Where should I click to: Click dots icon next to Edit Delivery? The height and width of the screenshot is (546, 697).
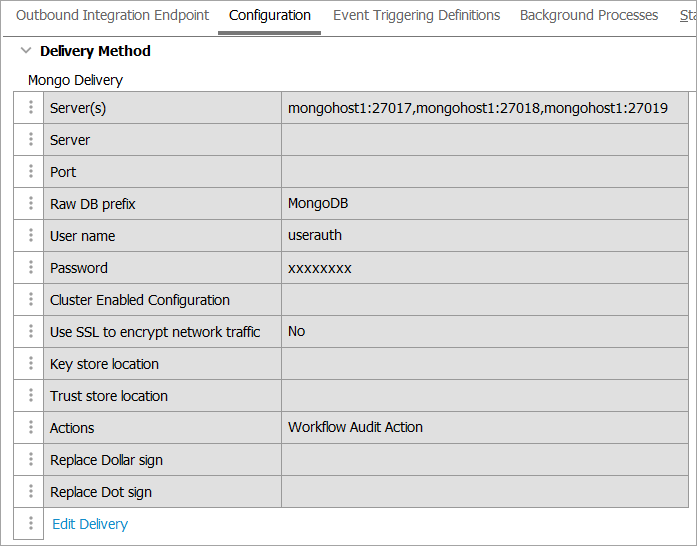(x=30, y=524)
